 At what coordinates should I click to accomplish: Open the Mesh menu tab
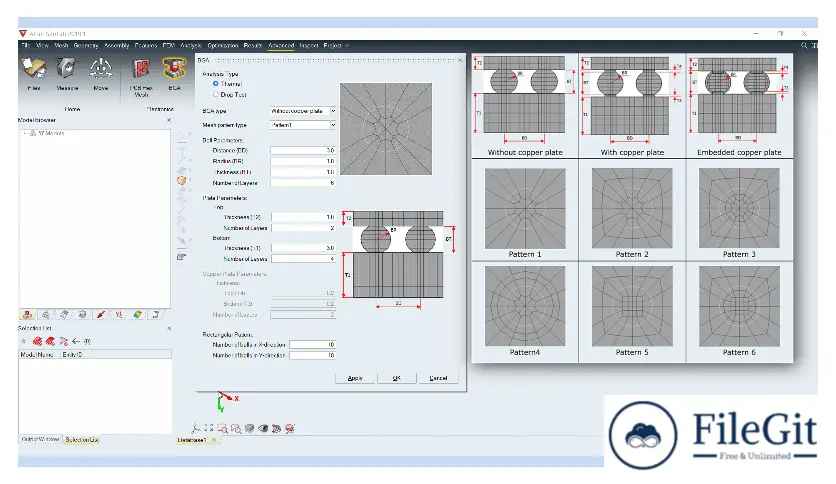(x=61, y=46)
